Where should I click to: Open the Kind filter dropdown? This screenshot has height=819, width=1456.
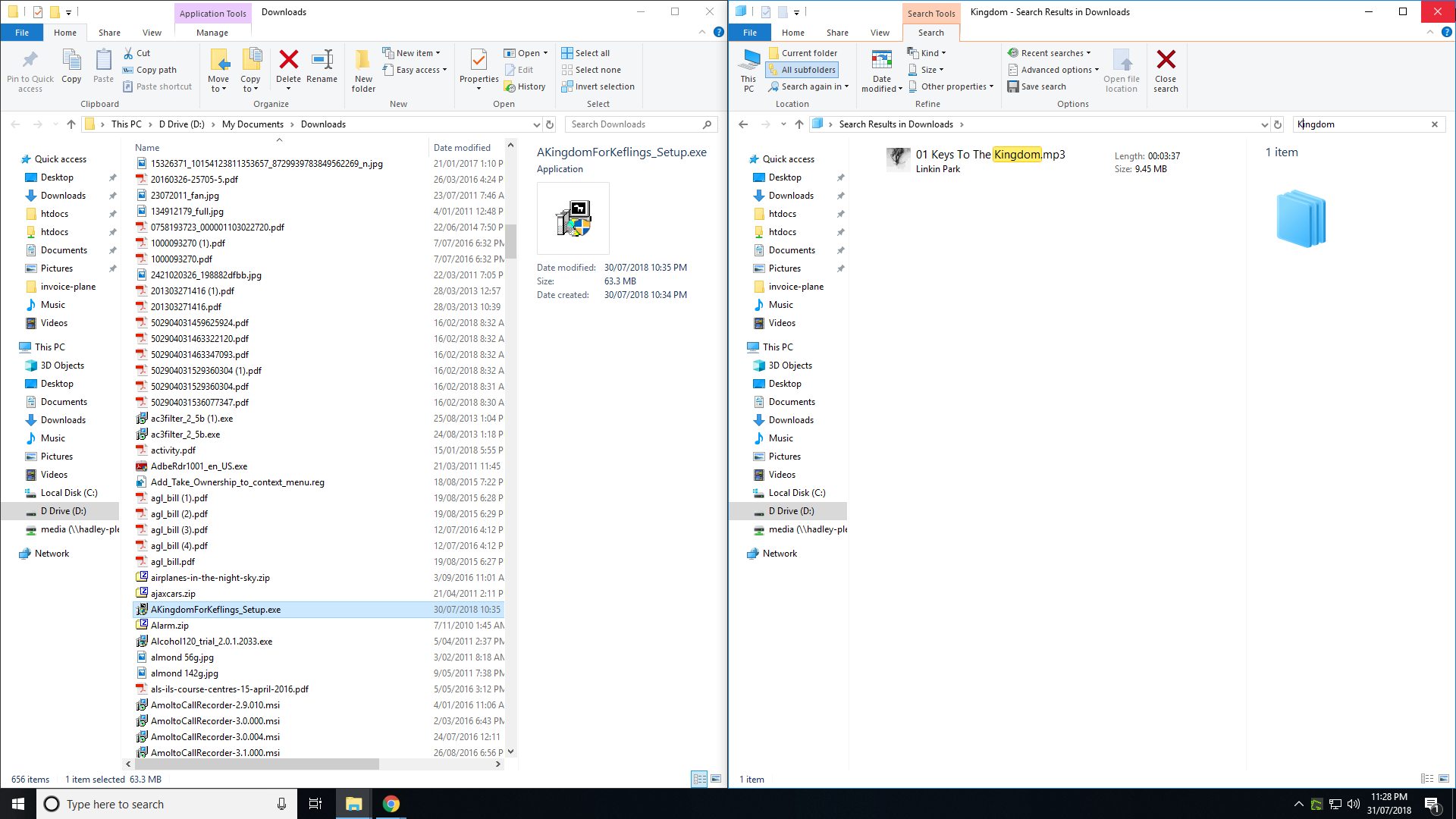pos(927,53)
